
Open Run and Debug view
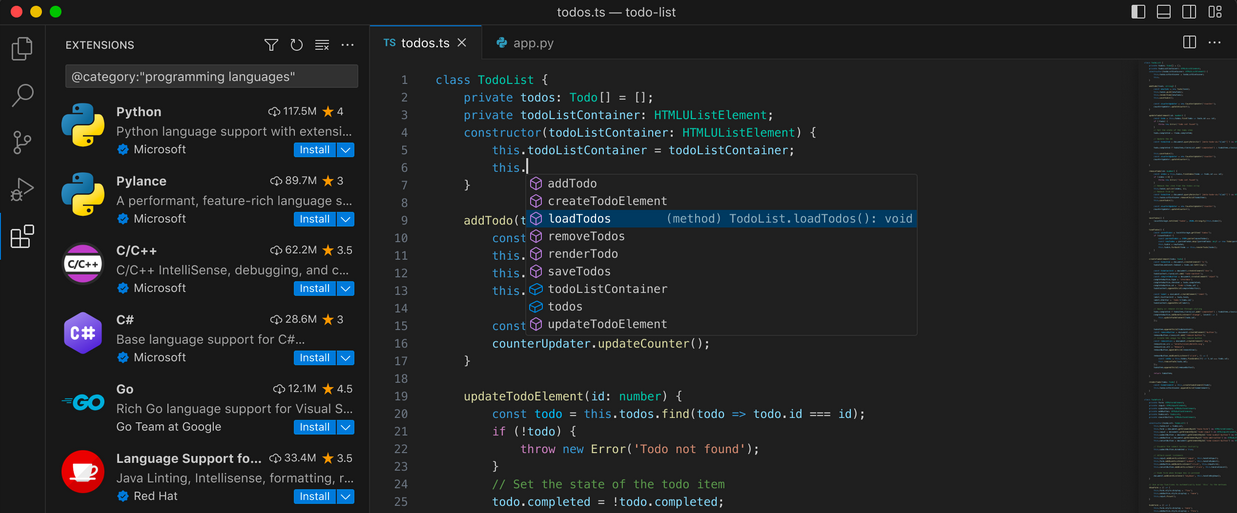coord(22,189)
